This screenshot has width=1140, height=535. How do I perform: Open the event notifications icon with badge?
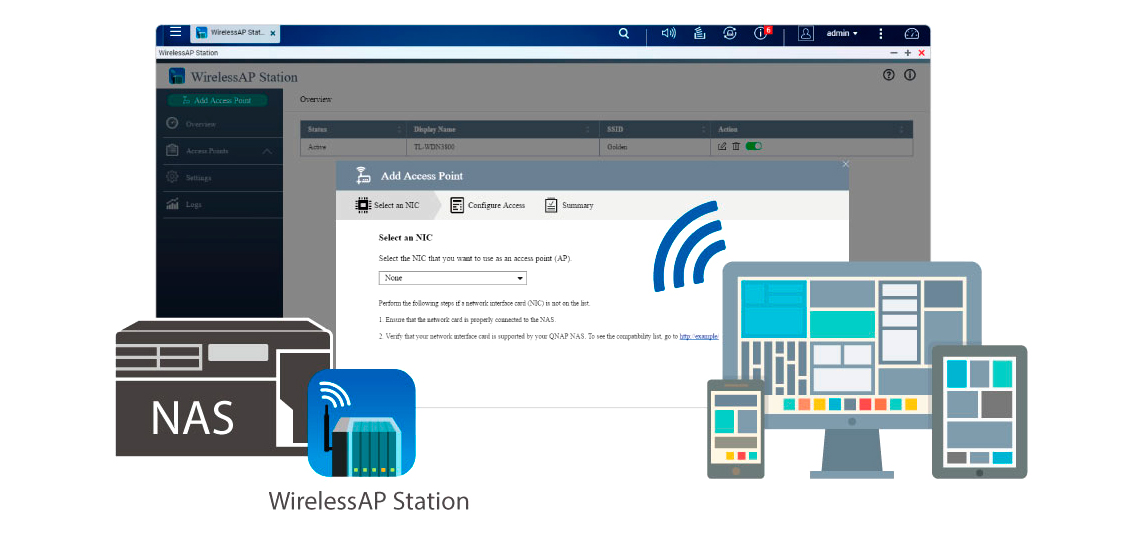tap(762, 33)
